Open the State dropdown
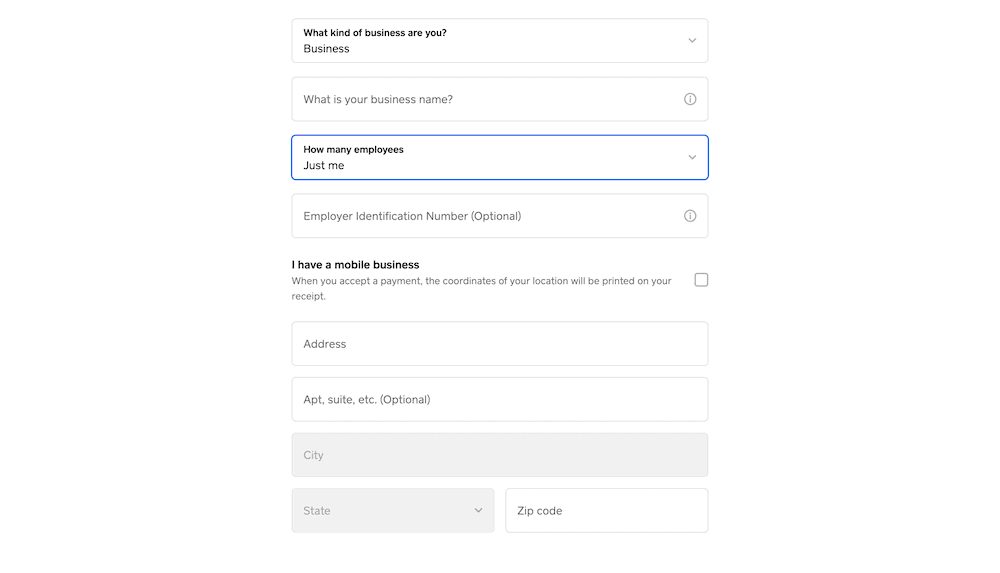Image resolution: width=1000 pixels, height=573 pixels. (393, 510)
